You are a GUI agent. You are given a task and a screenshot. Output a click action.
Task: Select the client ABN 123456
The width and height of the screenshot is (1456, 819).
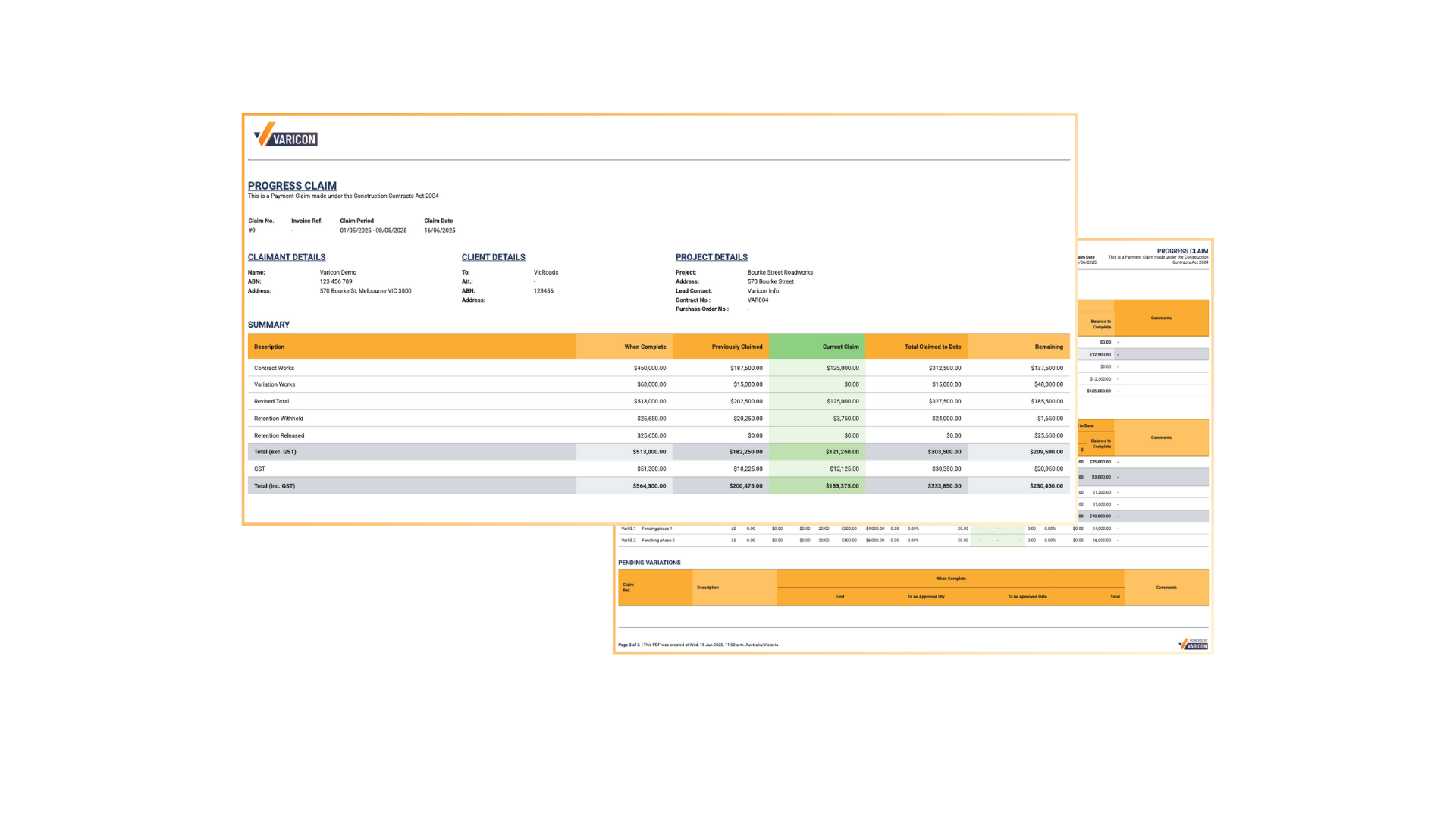click(x=543, y=291)
